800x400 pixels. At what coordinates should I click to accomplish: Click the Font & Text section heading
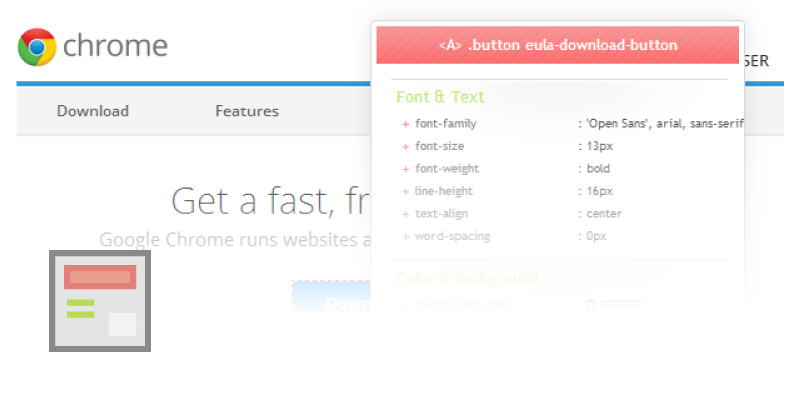click(x=440, y=97)
